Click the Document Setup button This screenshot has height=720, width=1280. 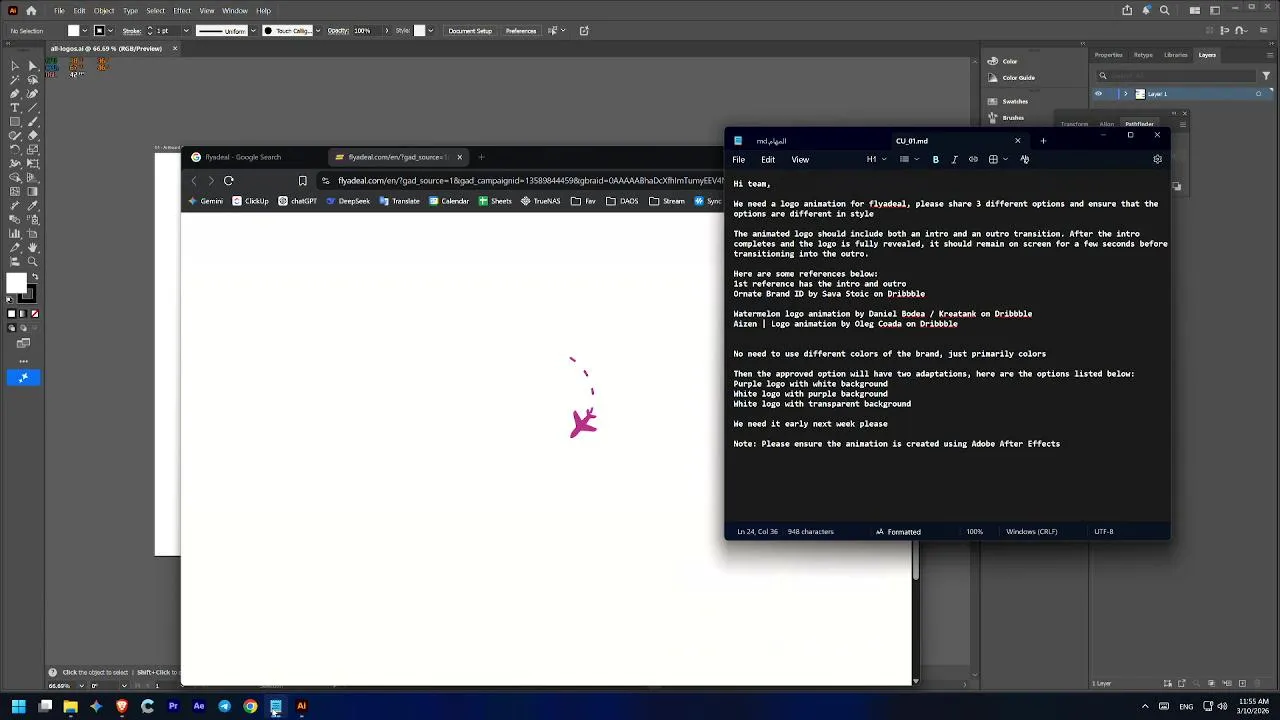[x=470, y=31]
